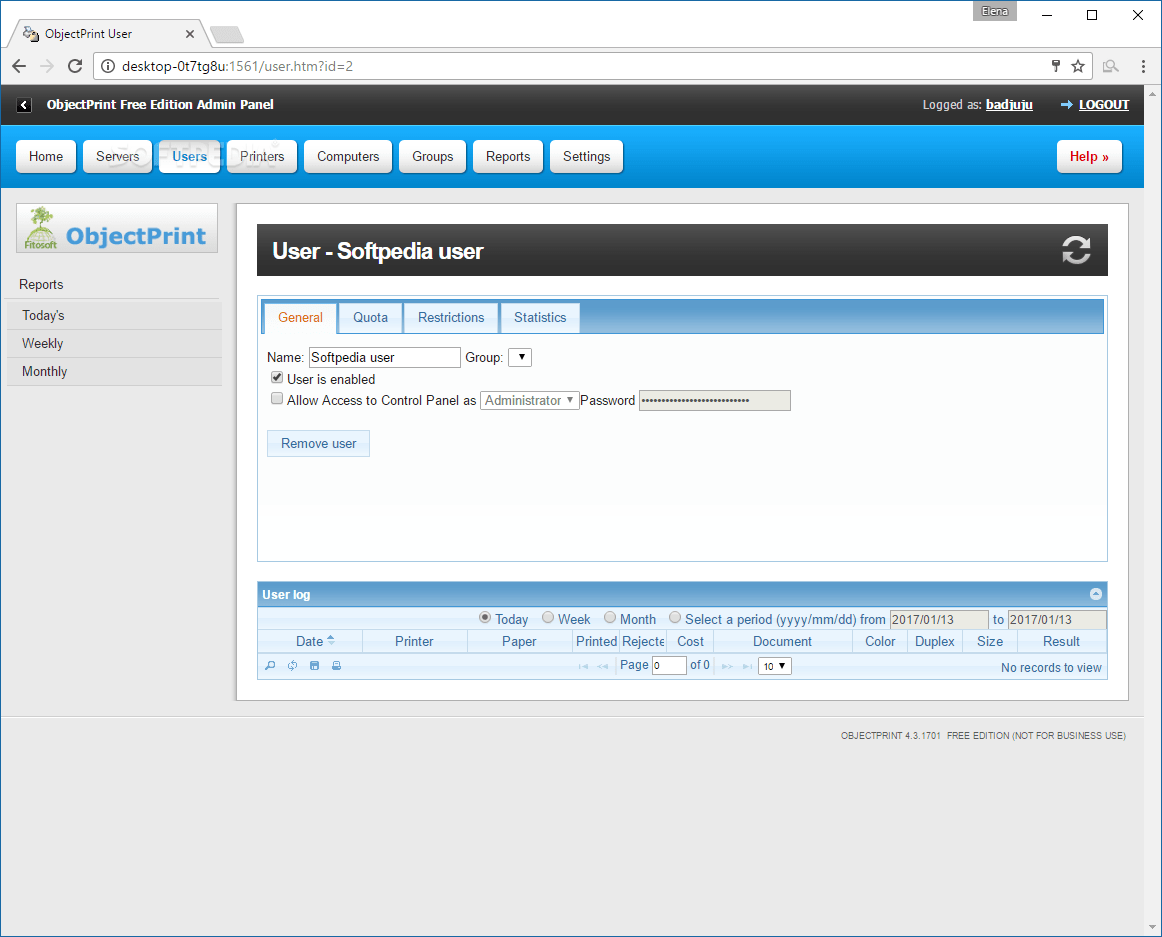Viewport: 1162px width, 937px height.
Task: Click the extension icon beside the bookmark star
Action: pyautogui.click(x=1110, y=66)
